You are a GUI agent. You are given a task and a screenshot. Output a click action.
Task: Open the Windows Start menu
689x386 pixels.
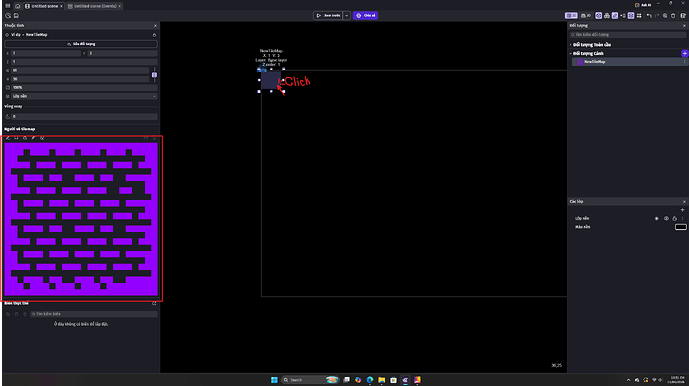pyautogui.click(x=274, y=380)
